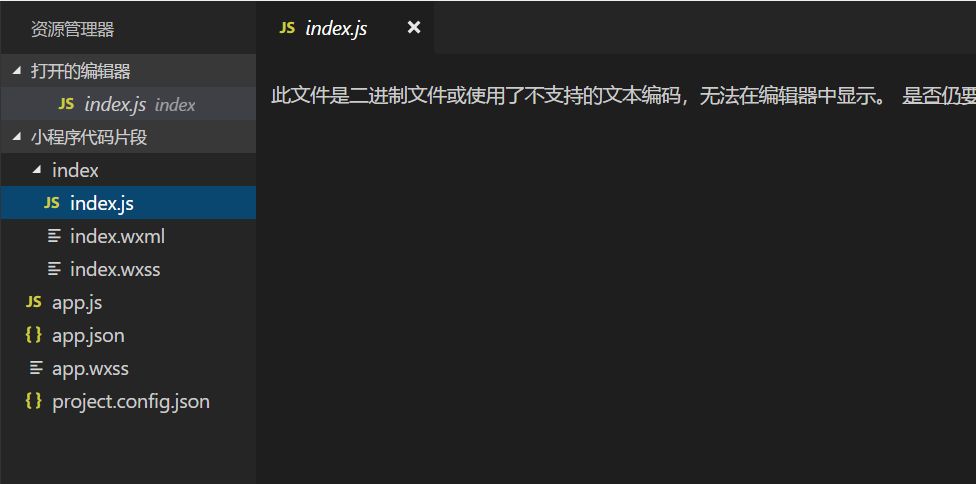Click the 是否仍要 open-anyway link
This screenshot has height=484, width=976.
[939, 96]
